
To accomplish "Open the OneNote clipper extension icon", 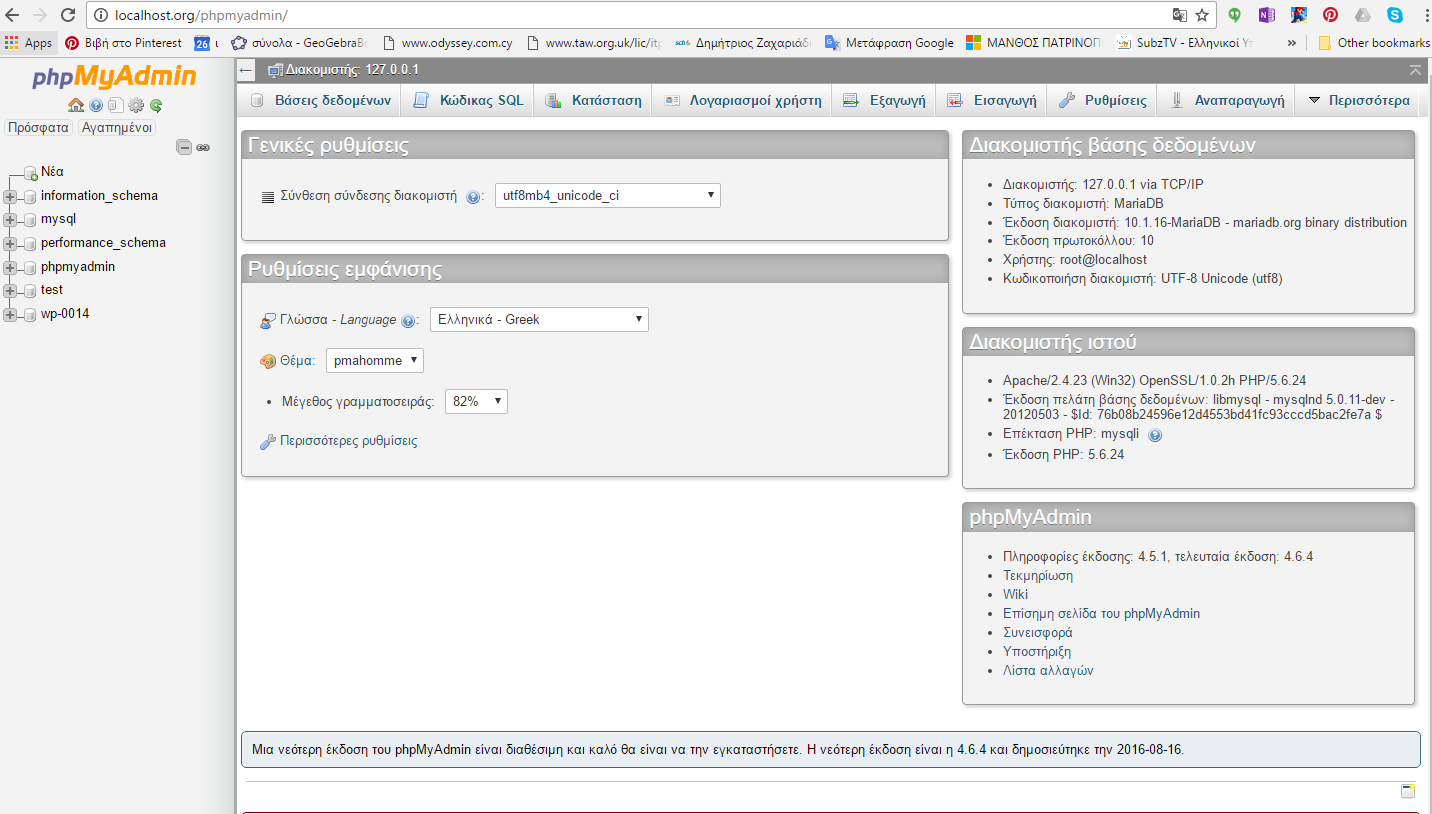I will pyautogui.click(x=1267, y=15).
